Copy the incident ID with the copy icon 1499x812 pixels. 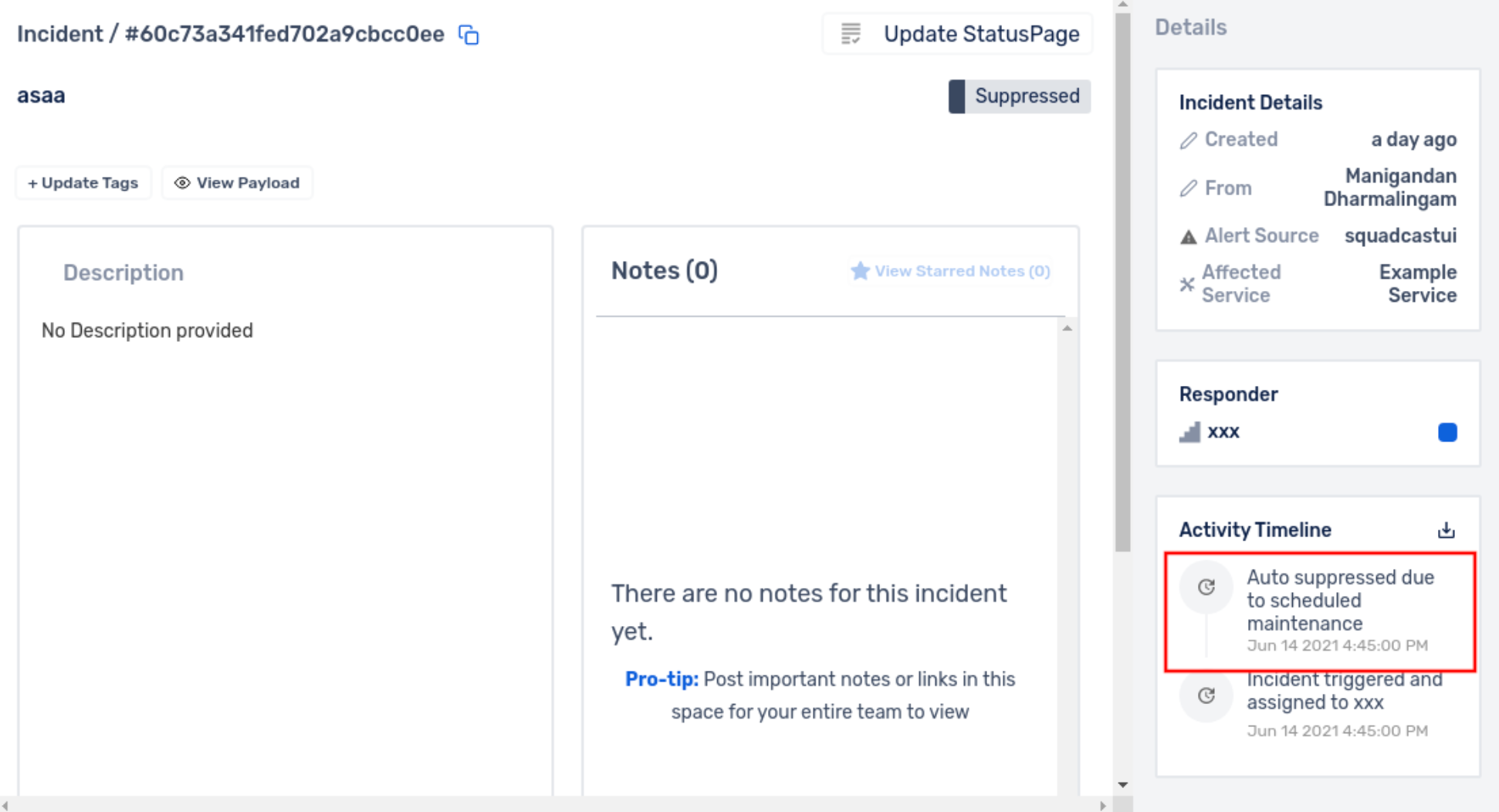469,35
